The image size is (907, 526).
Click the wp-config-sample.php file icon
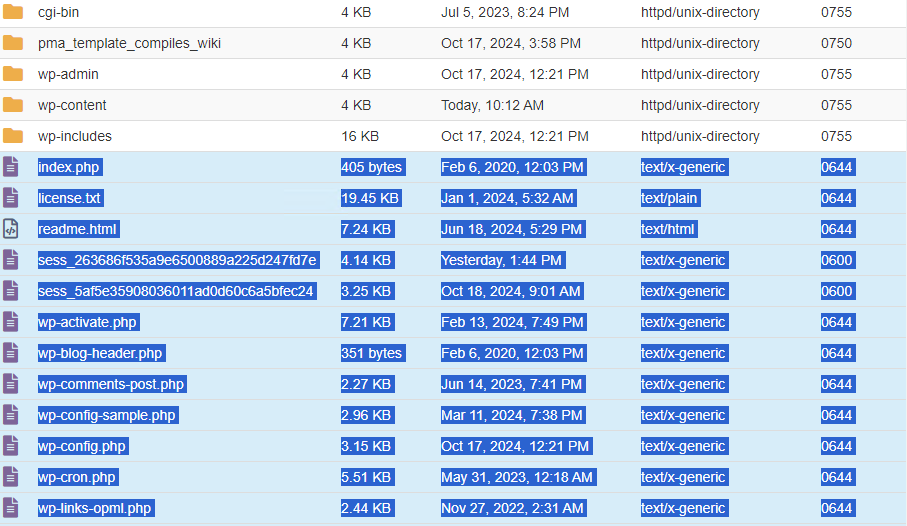[10, 415]
